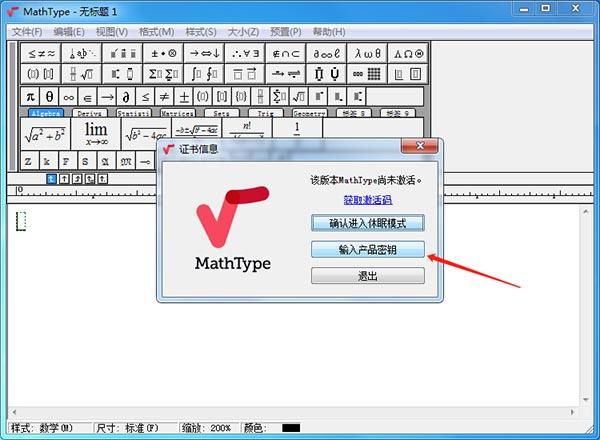Open the summation templates palette
Screen dimensions: 600x440
[163, 74]
